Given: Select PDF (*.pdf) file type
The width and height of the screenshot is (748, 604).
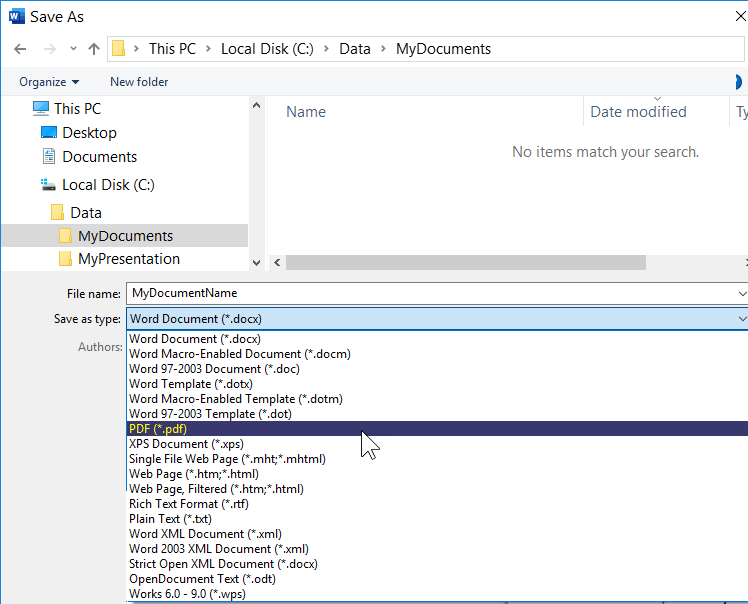Looking at the screenshot, I should [438, 429].
